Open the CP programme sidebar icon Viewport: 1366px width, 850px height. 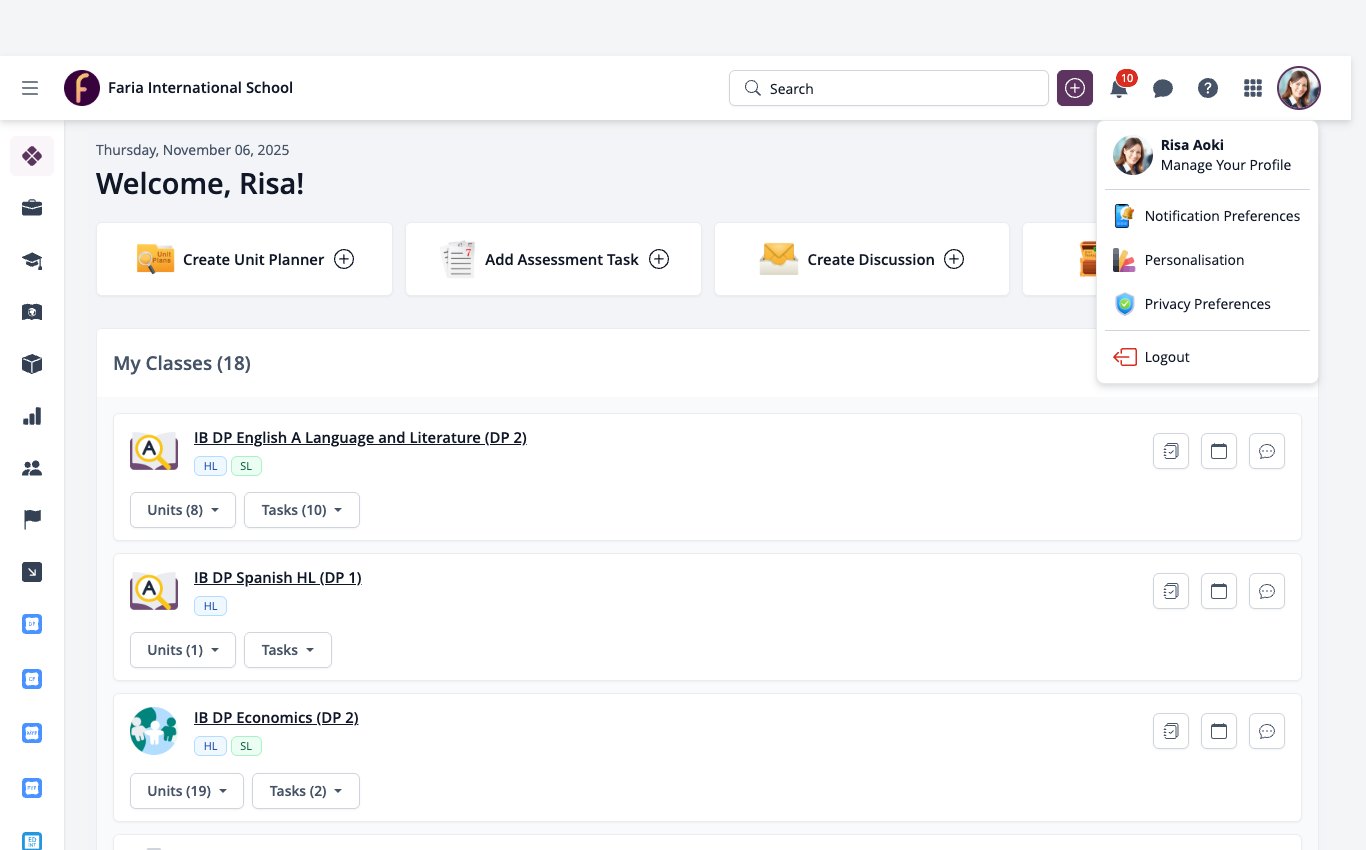[32, 679]
